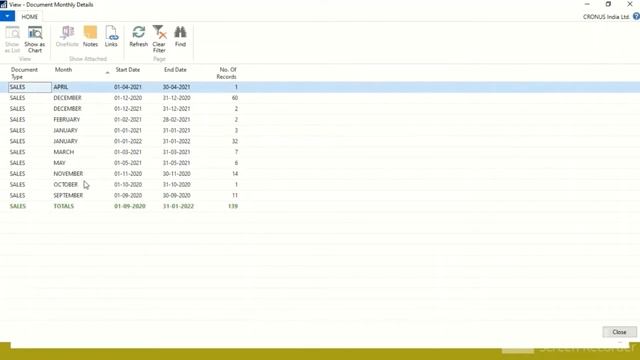Click the record count 60
Image resolution: width=640 pixels, height=360 pixels.
(235, 98)
